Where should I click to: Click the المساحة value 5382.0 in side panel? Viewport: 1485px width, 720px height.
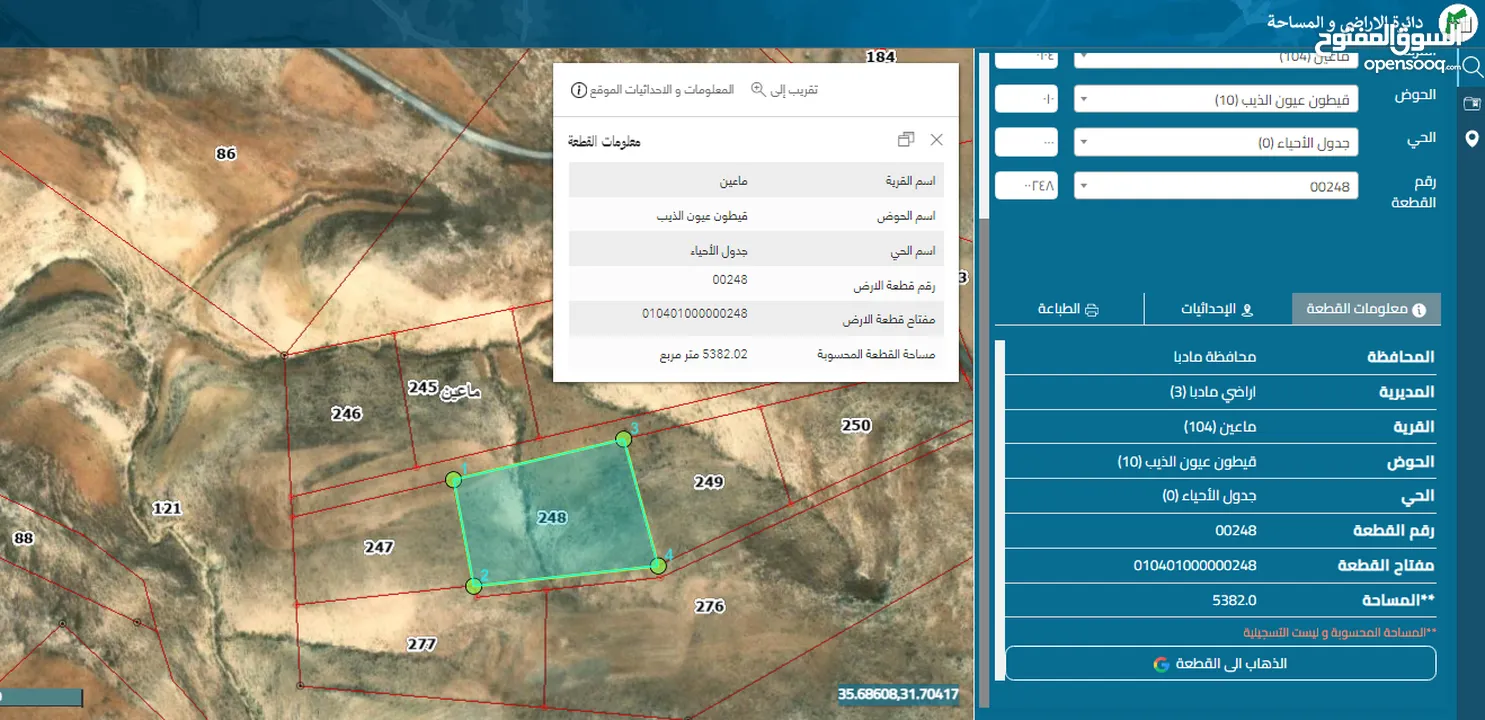pyautogui.click(x=1234, y=600)
